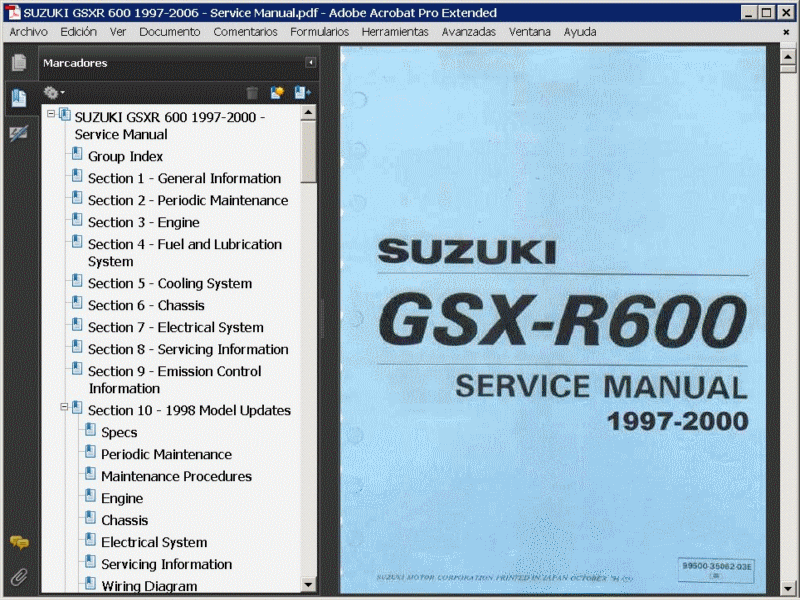Open bookmark Section 1 - General Information
This screenshot has width=800, height=600.
pyautogui.click(x=184, y=178)
